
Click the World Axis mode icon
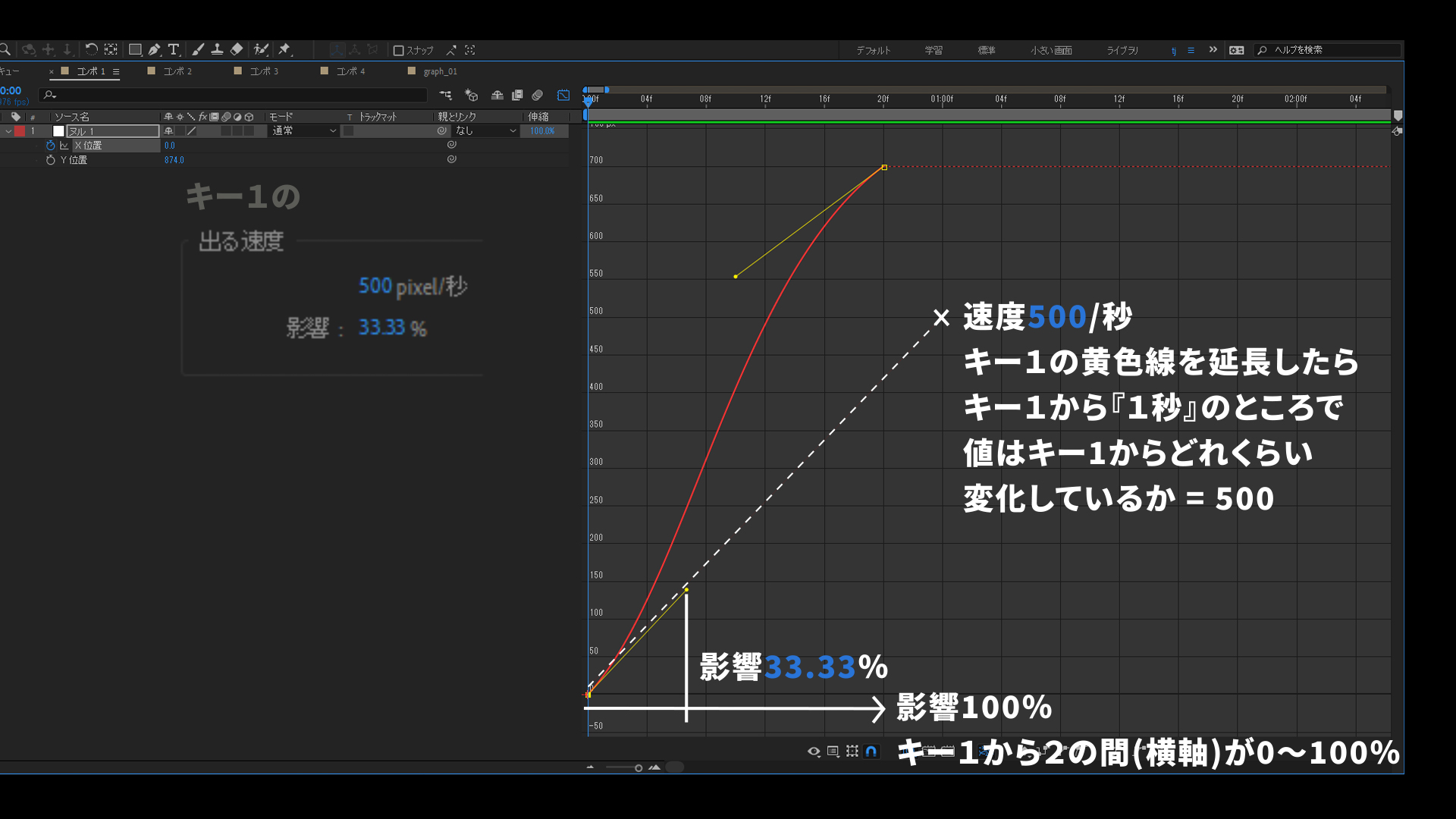[x=354, y=50]
